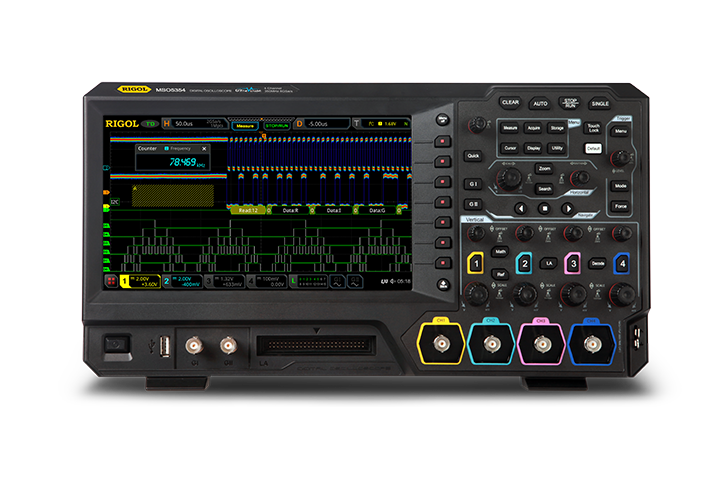The width and height of the screenshot is (720, 480).
Task: Open the Storage menu key
Action: pyautogui.click(x=557, y=128)
